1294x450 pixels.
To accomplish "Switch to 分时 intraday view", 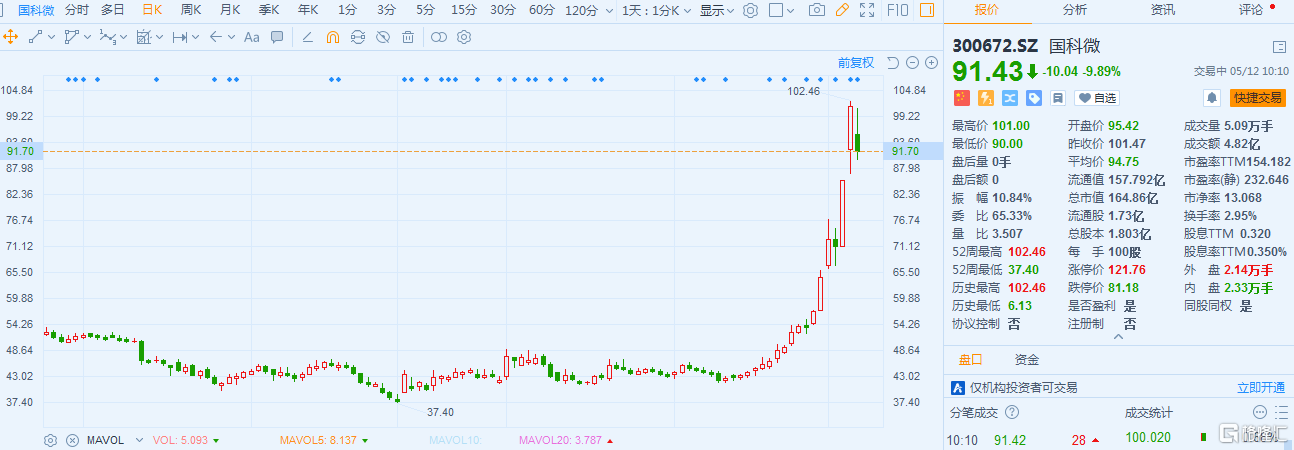I will coord(77,10).
